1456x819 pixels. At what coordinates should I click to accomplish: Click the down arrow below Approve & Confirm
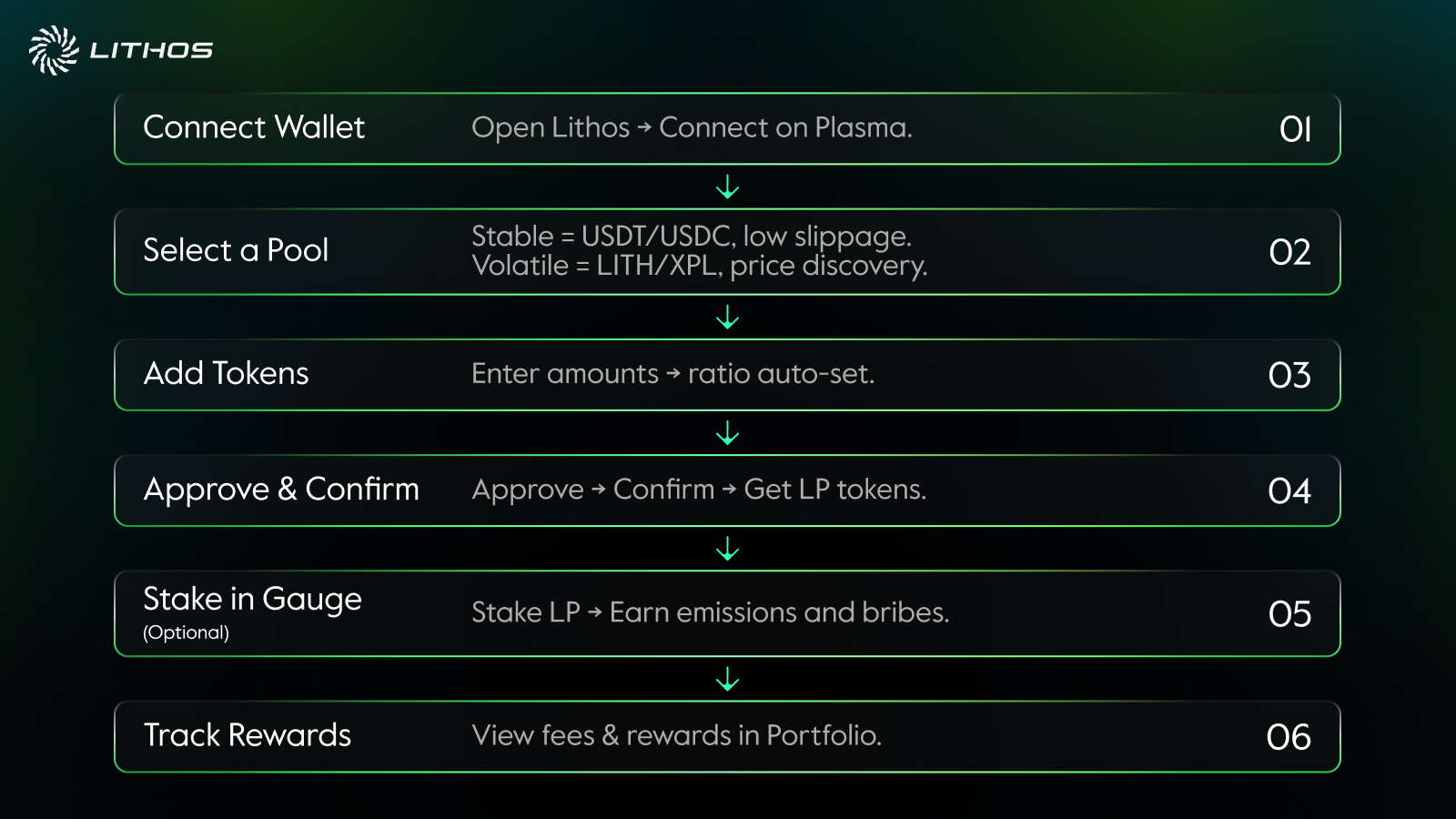coord(727,549)
